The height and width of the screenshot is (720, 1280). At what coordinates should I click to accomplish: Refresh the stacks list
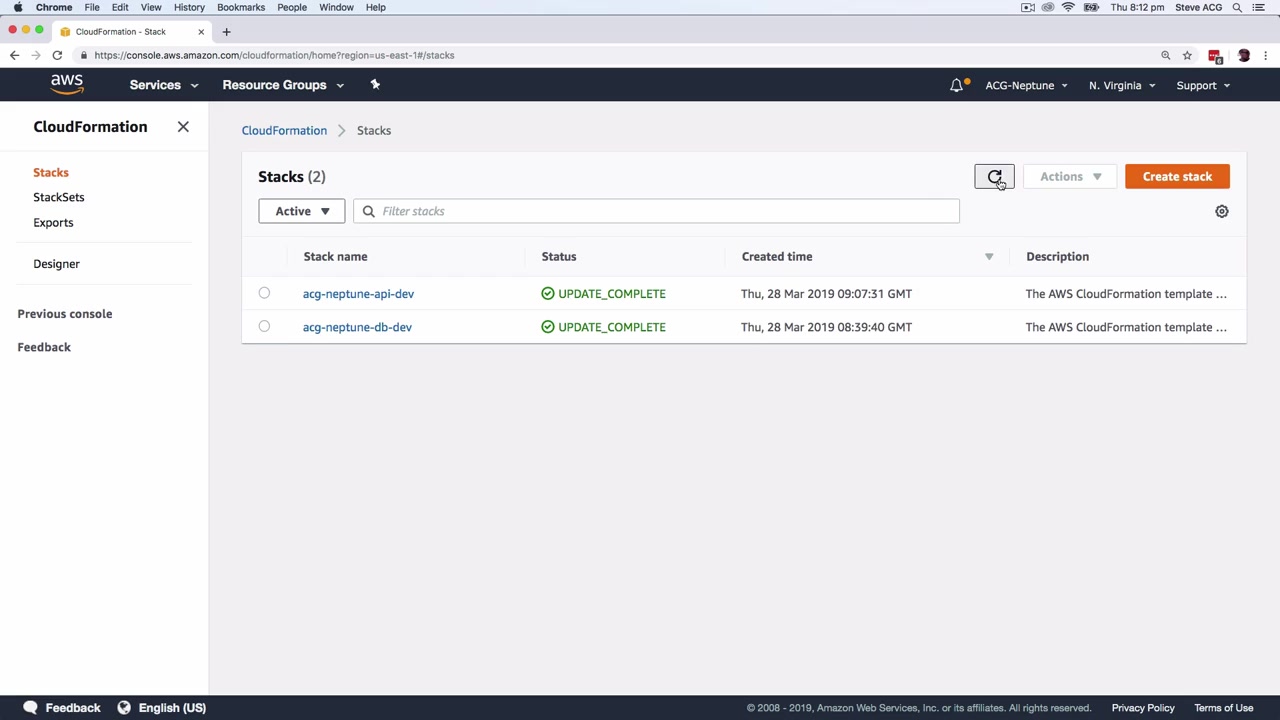tap(994, 177)
